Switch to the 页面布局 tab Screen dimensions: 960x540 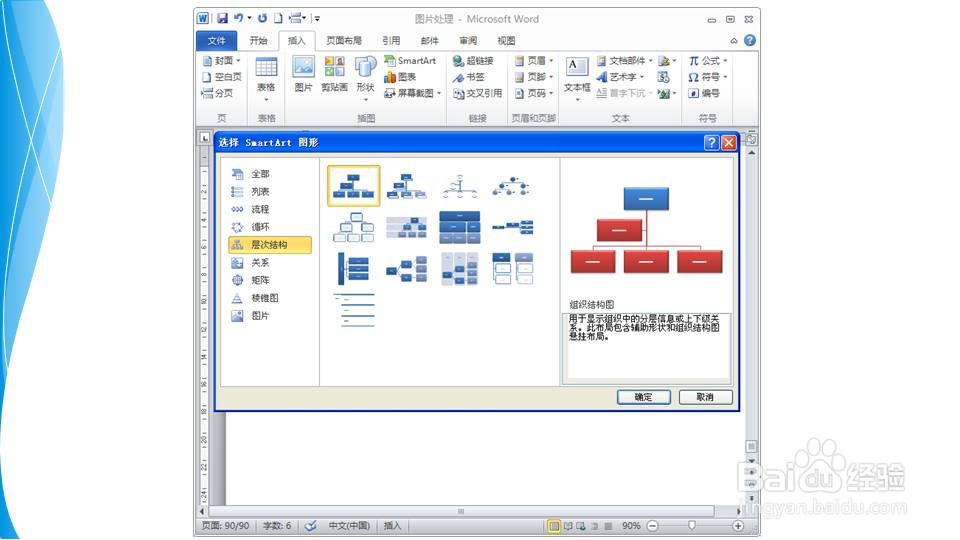[343, 40]
